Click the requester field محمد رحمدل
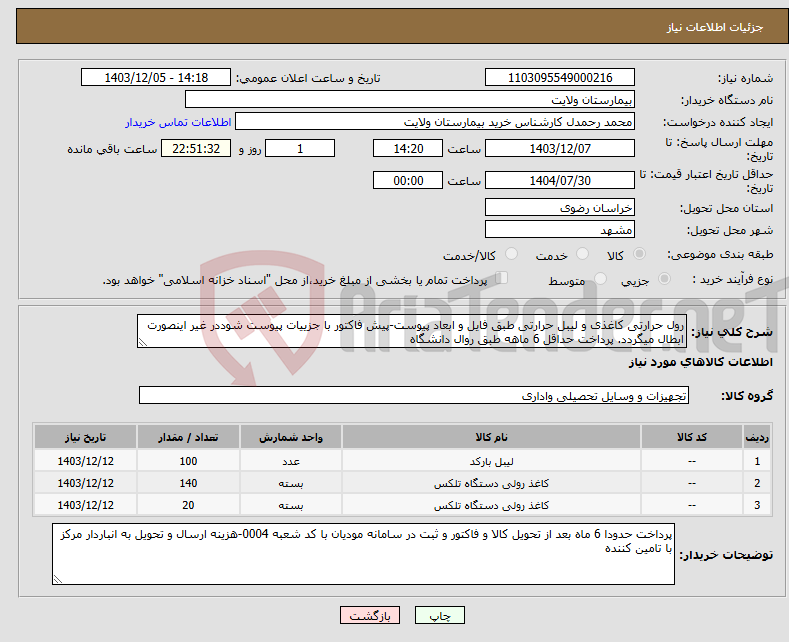 tap(435, 122)
